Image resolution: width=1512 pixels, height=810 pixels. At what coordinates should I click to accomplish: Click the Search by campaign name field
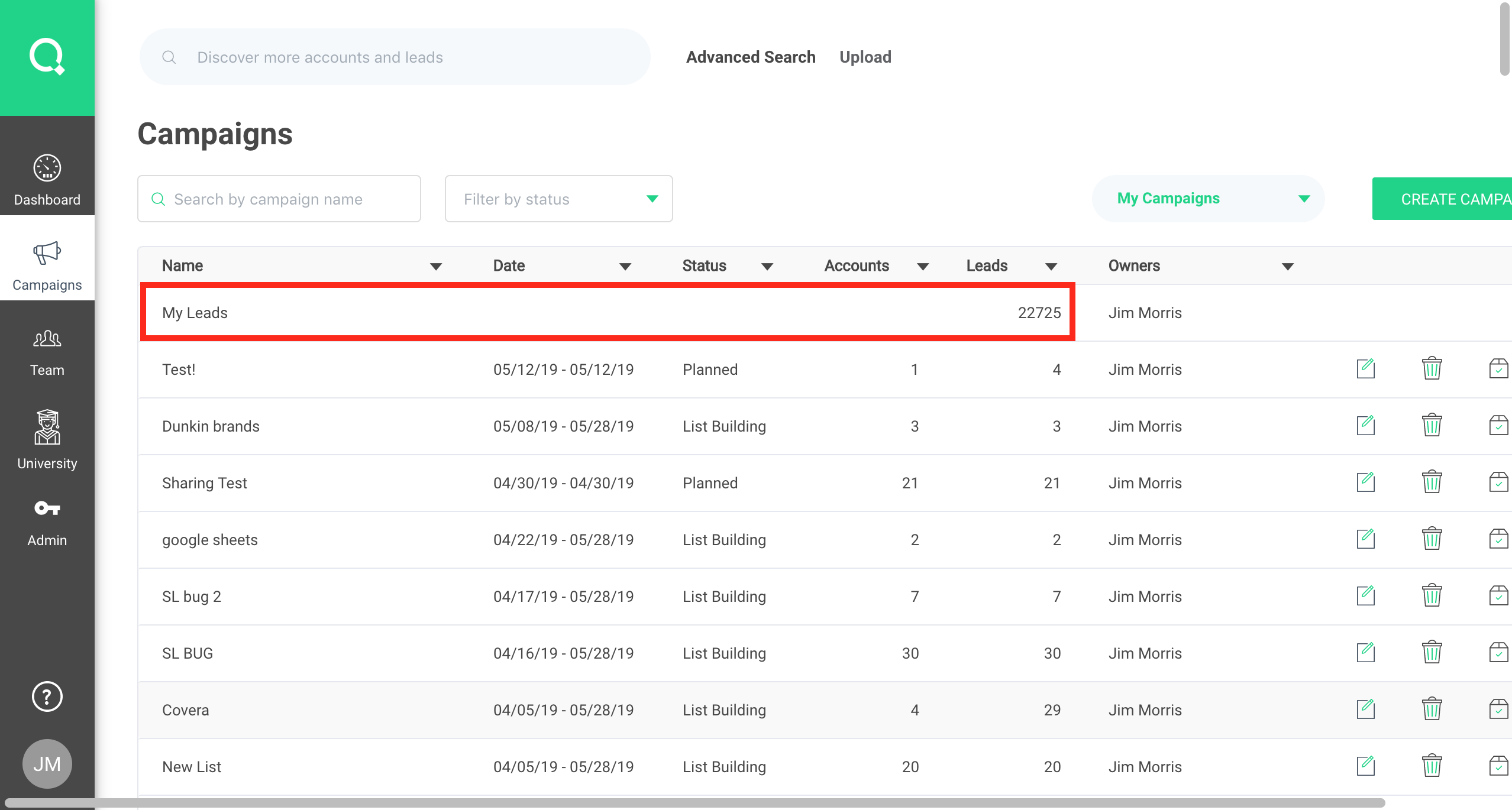pos(279,199)
